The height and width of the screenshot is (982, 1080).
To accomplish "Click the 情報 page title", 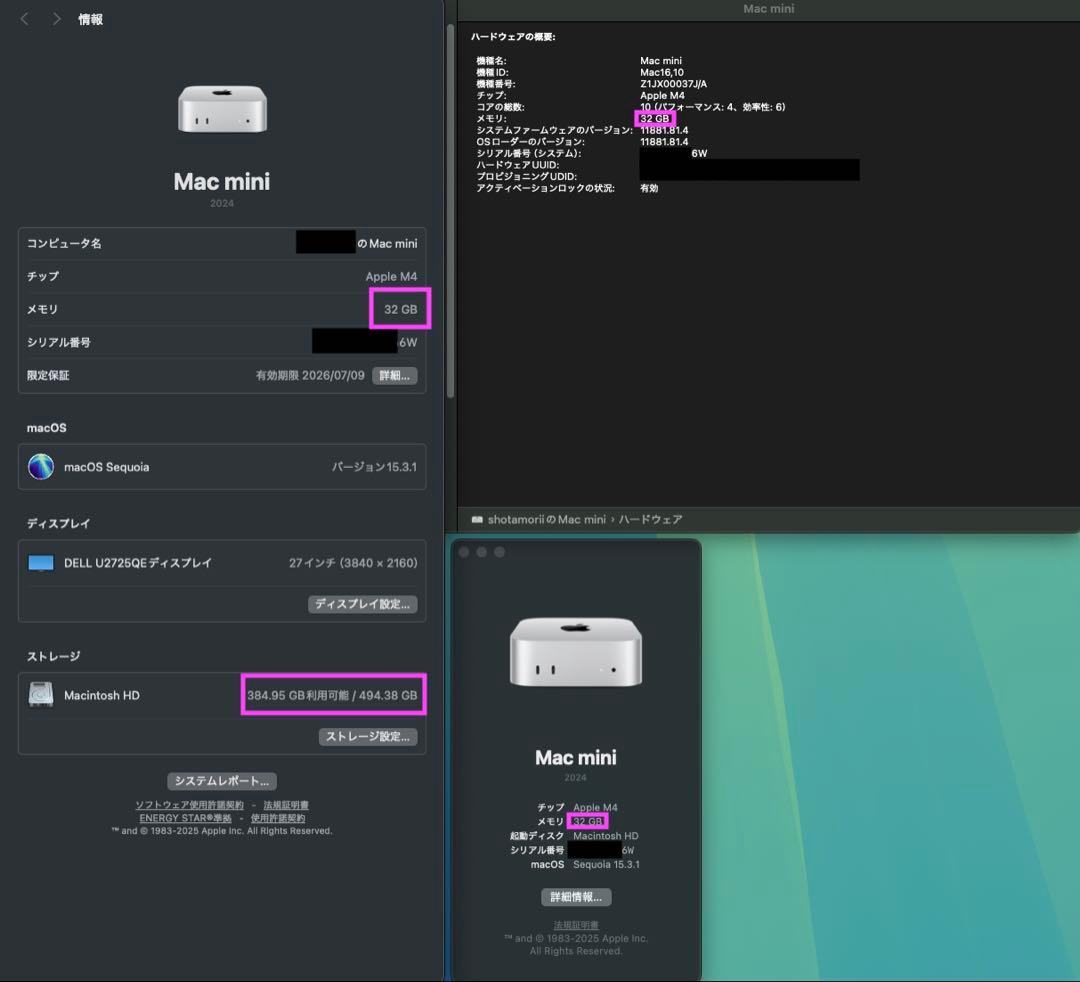I will [x=90, y=19].
